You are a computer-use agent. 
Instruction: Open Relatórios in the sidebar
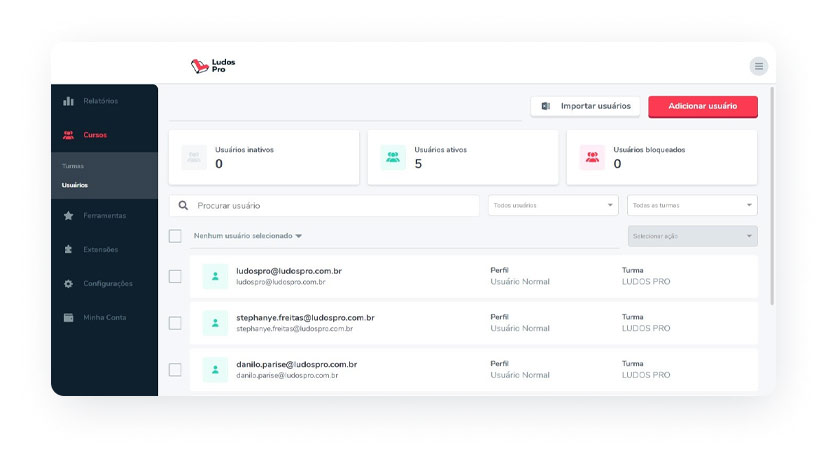click(100, 101)
